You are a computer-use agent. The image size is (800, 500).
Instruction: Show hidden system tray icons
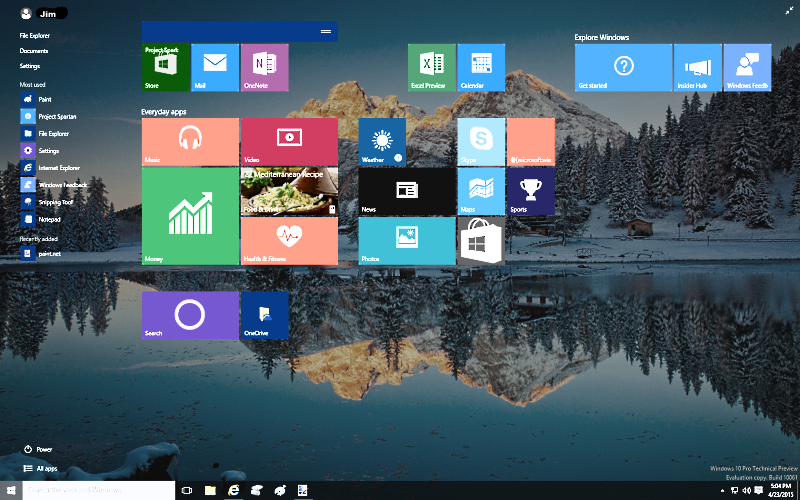[x=723, y=490]
